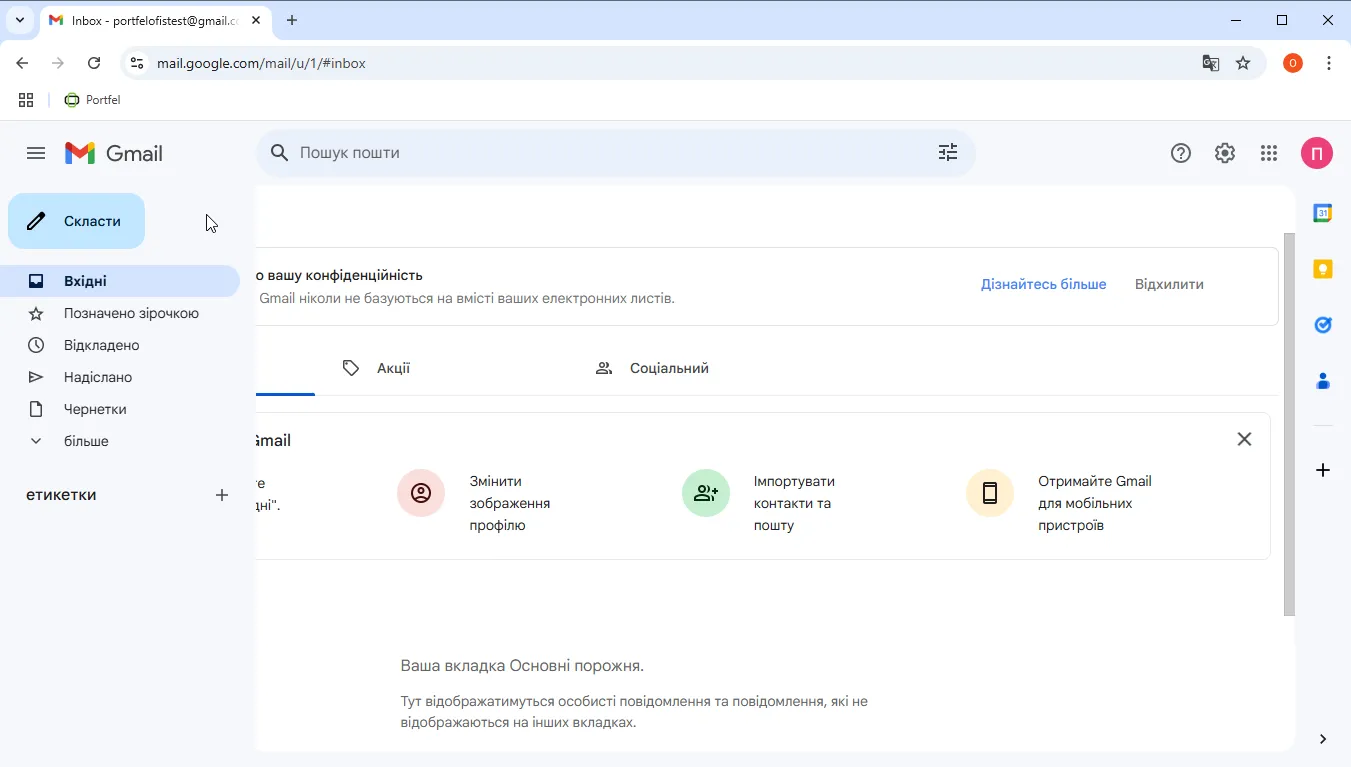
Task: Get add-ons with the plus icon
Action: (1323, 470)
